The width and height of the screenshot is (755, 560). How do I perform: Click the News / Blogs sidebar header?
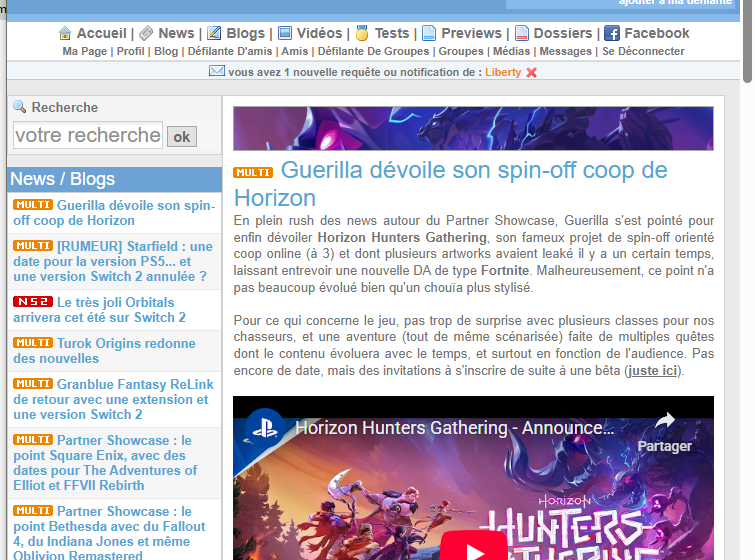point(115,179)
